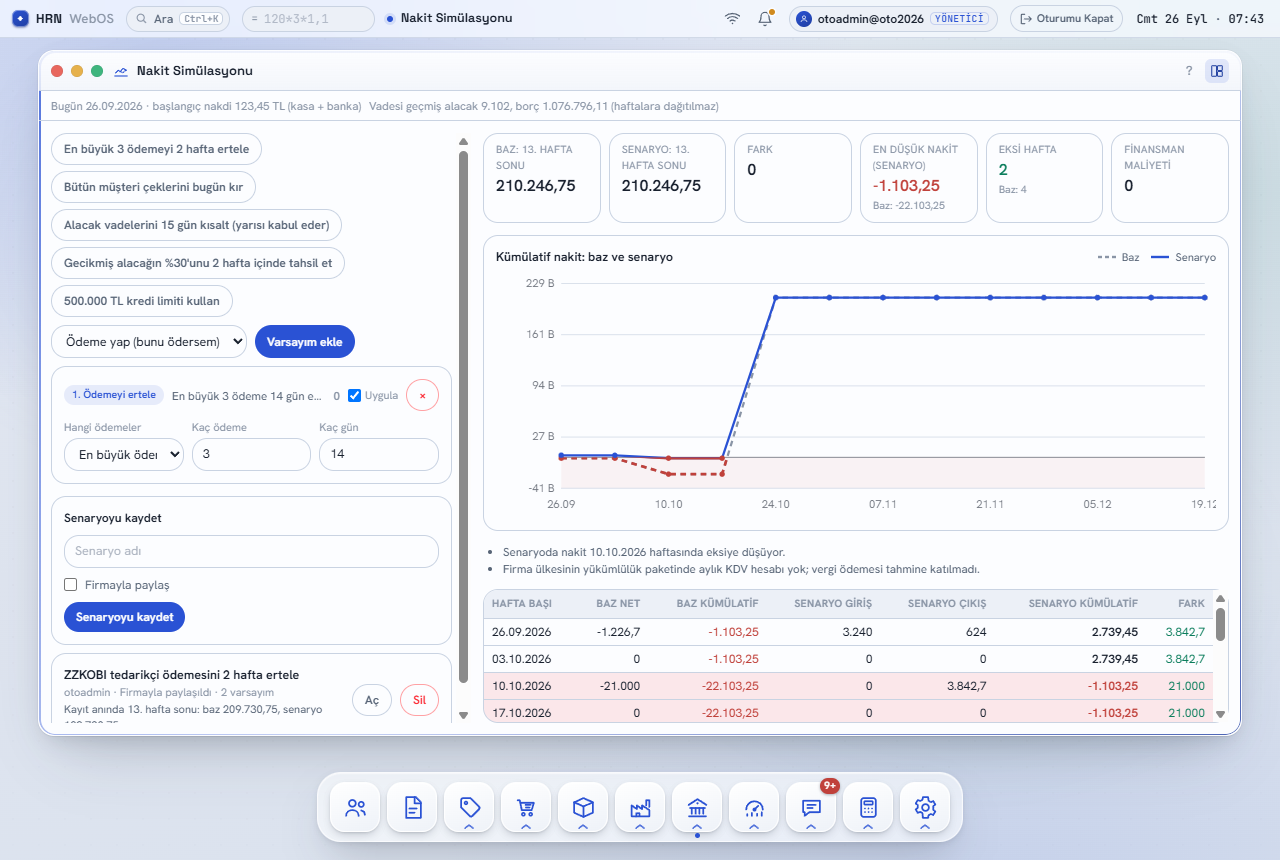
Task: Enable the Firmayla paylaş checkbox
Action: [x=70, y=585]
